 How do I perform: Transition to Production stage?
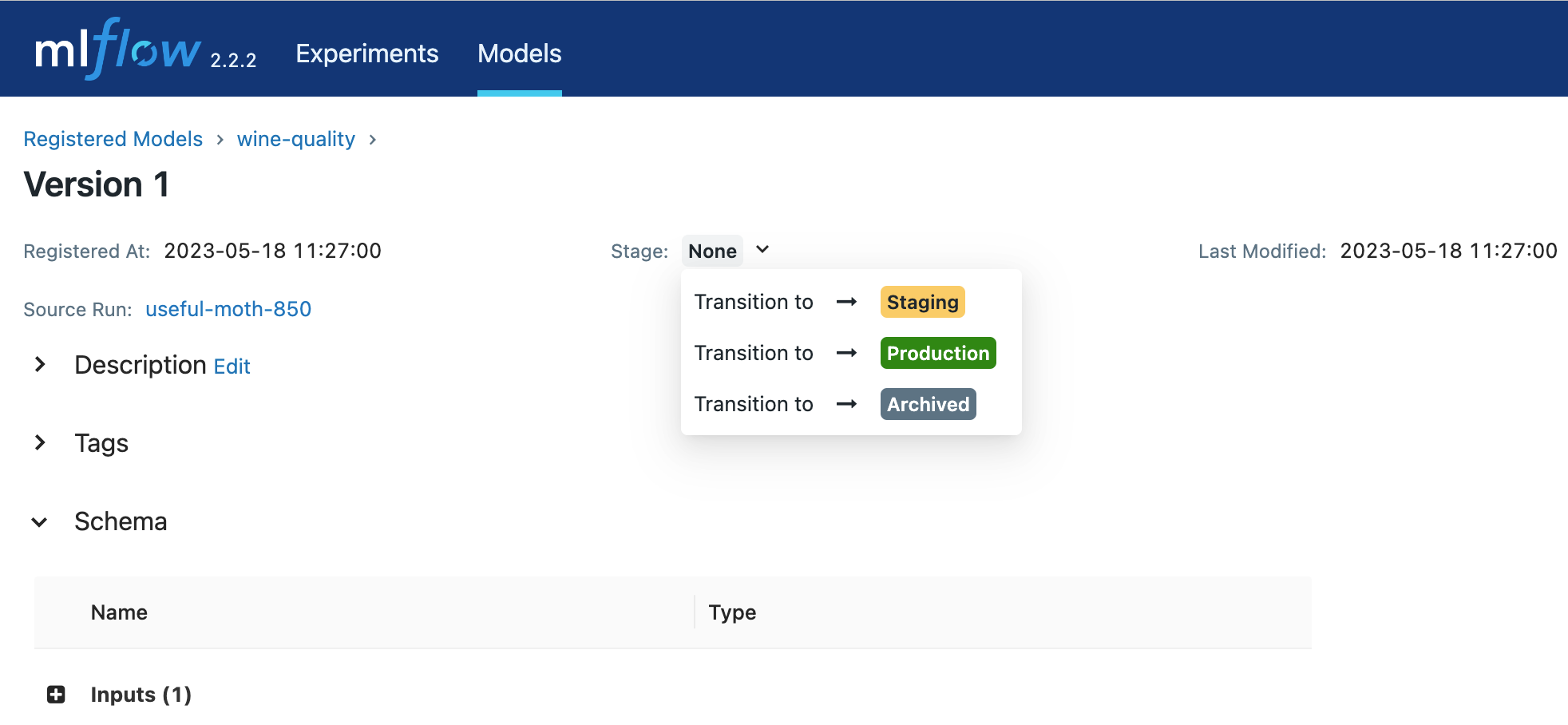851,353
